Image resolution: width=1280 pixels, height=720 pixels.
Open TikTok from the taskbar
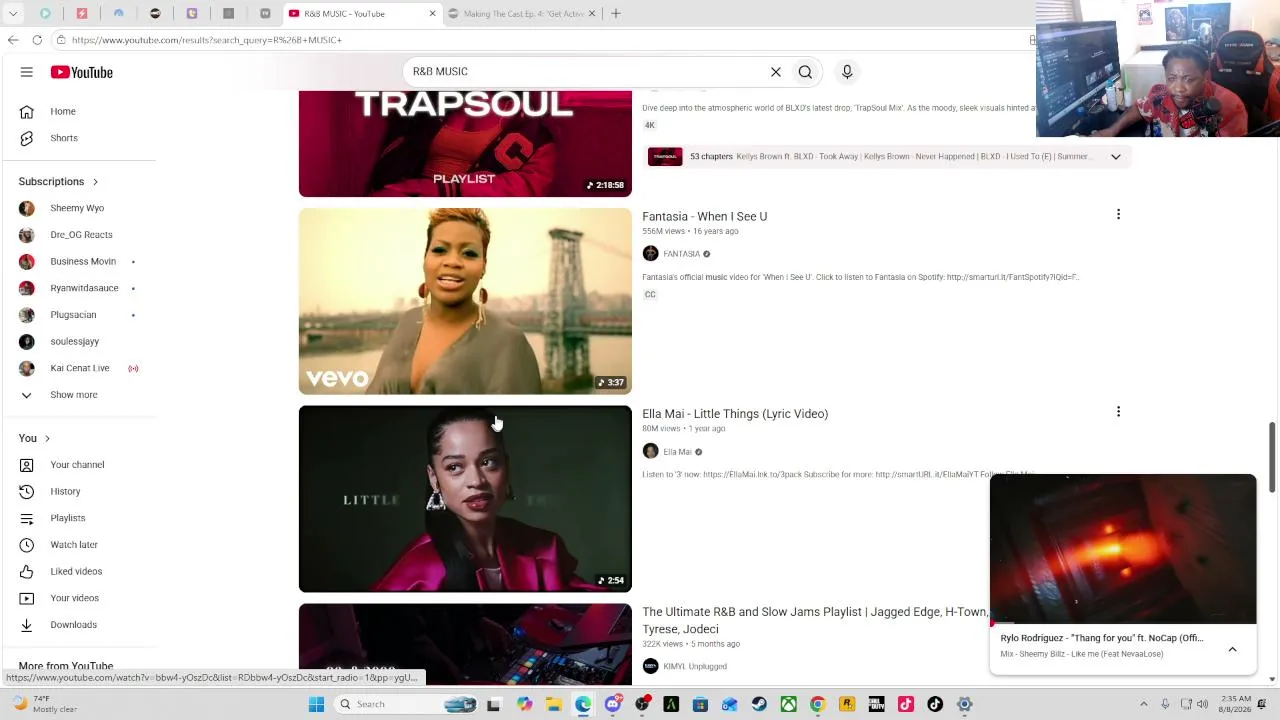935,704
